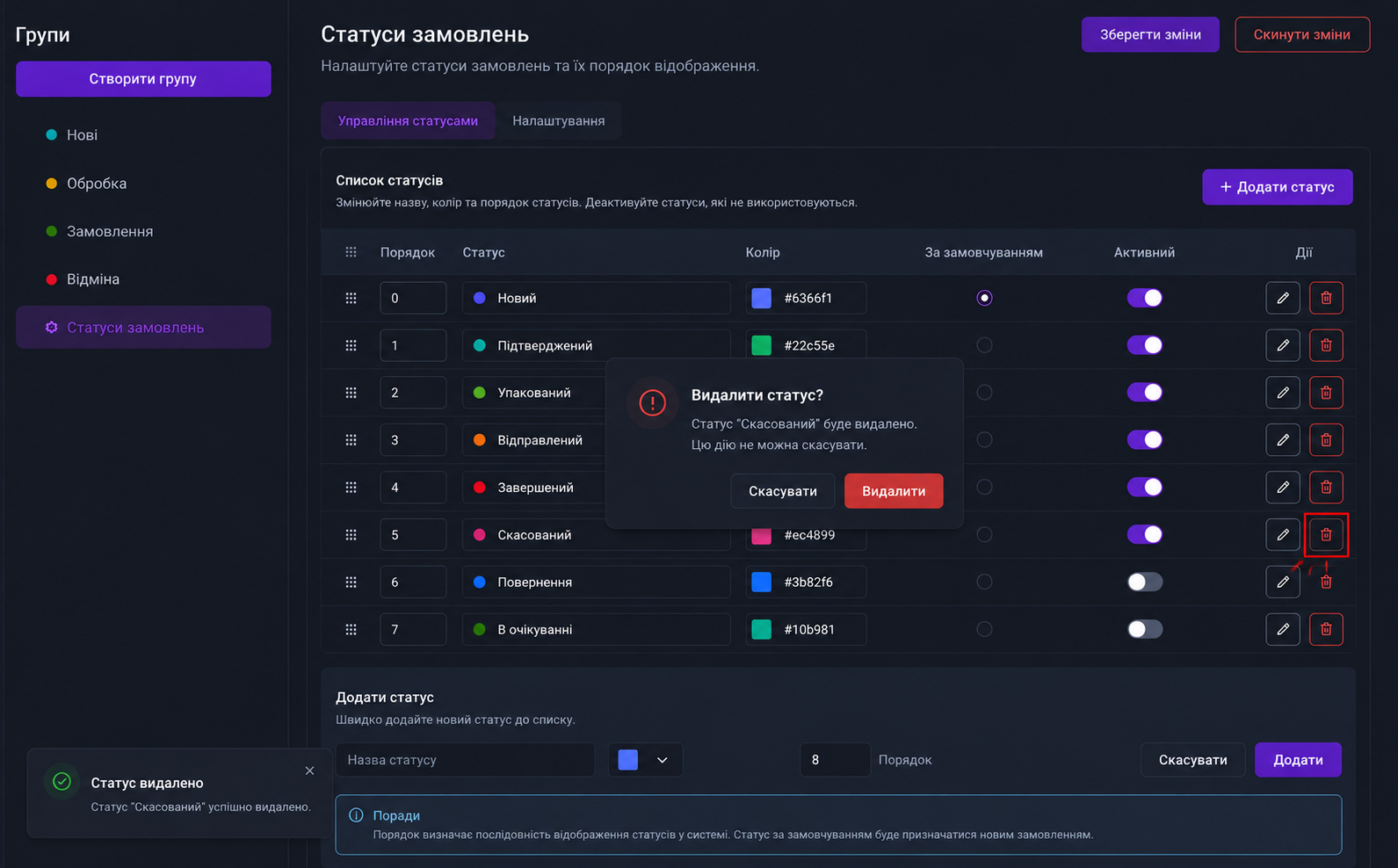This screenshot has width=1398, height=868.
Task: Click the trash icon for Скасований
Action: click(1326, 534)
